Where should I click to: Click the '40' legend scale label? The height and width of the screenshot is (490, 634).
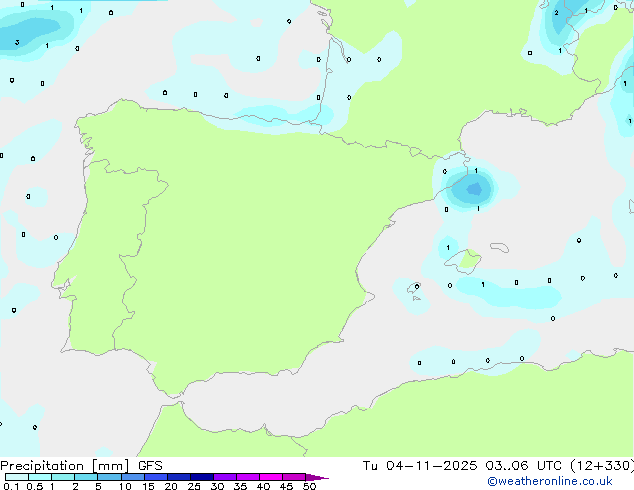pyautogui.click(x=263, y=486)
